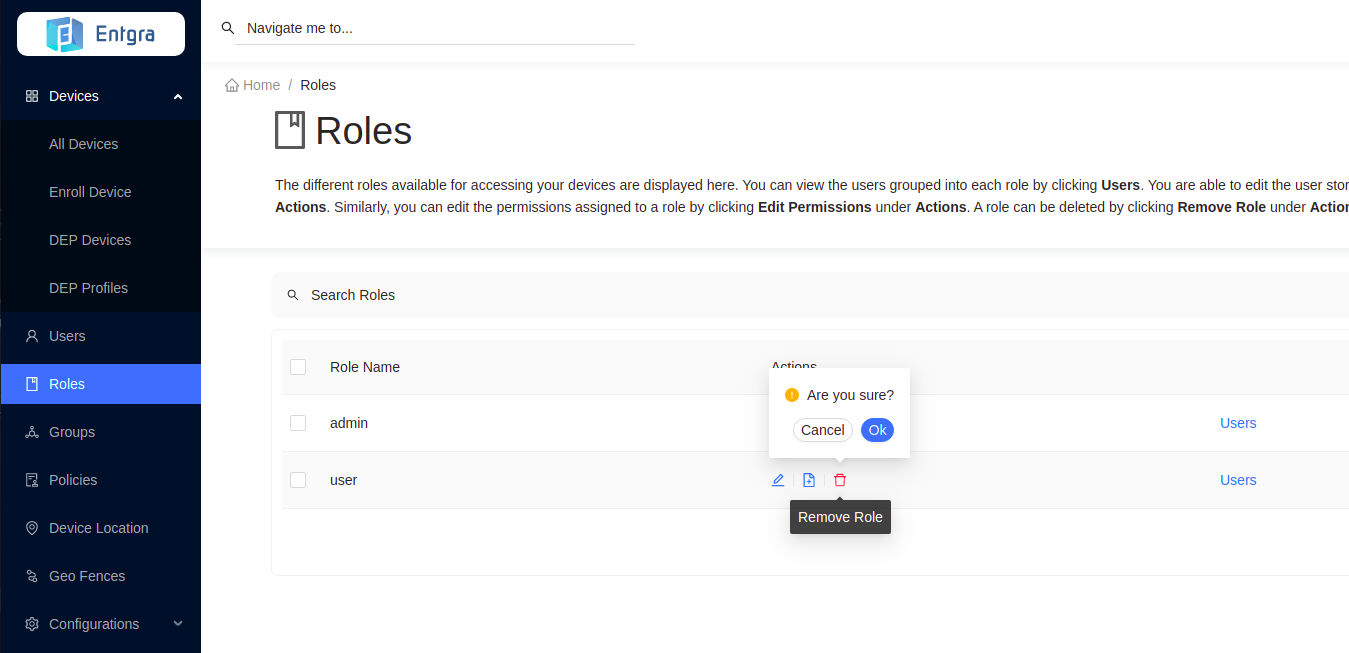Select the user role checkbox
The width and height of the screenshot is (1349, 653).
pos(298,480)
